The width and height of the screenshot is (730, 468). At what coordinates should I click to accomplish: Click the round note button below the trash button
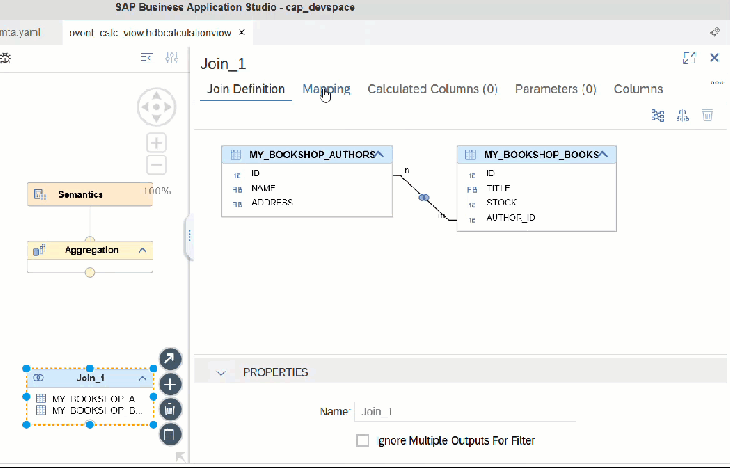tap(170, 435)
